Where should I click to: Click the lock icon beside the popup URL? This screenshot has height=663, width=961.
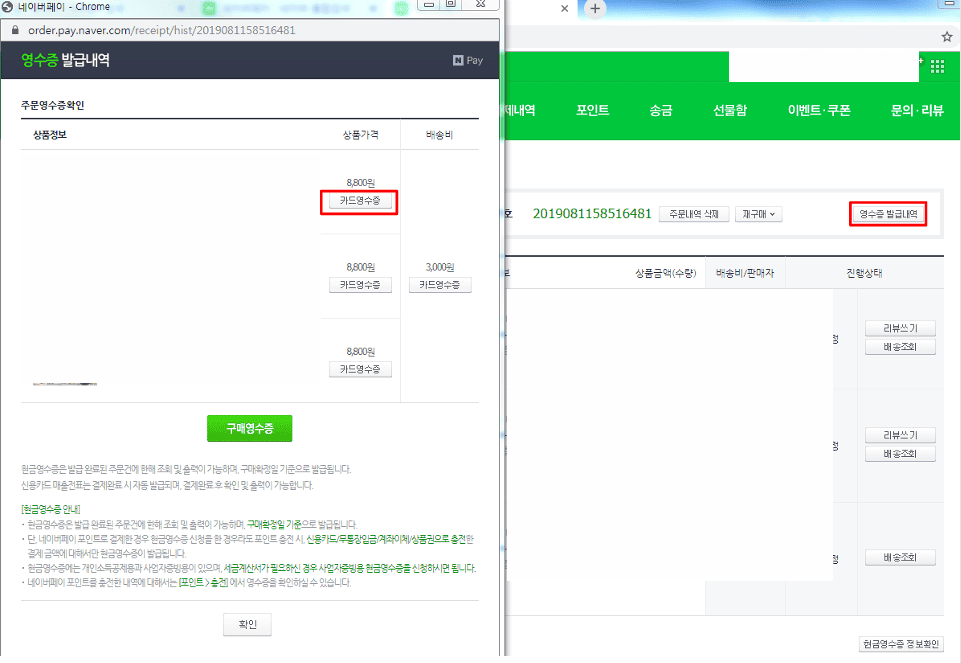15,29
